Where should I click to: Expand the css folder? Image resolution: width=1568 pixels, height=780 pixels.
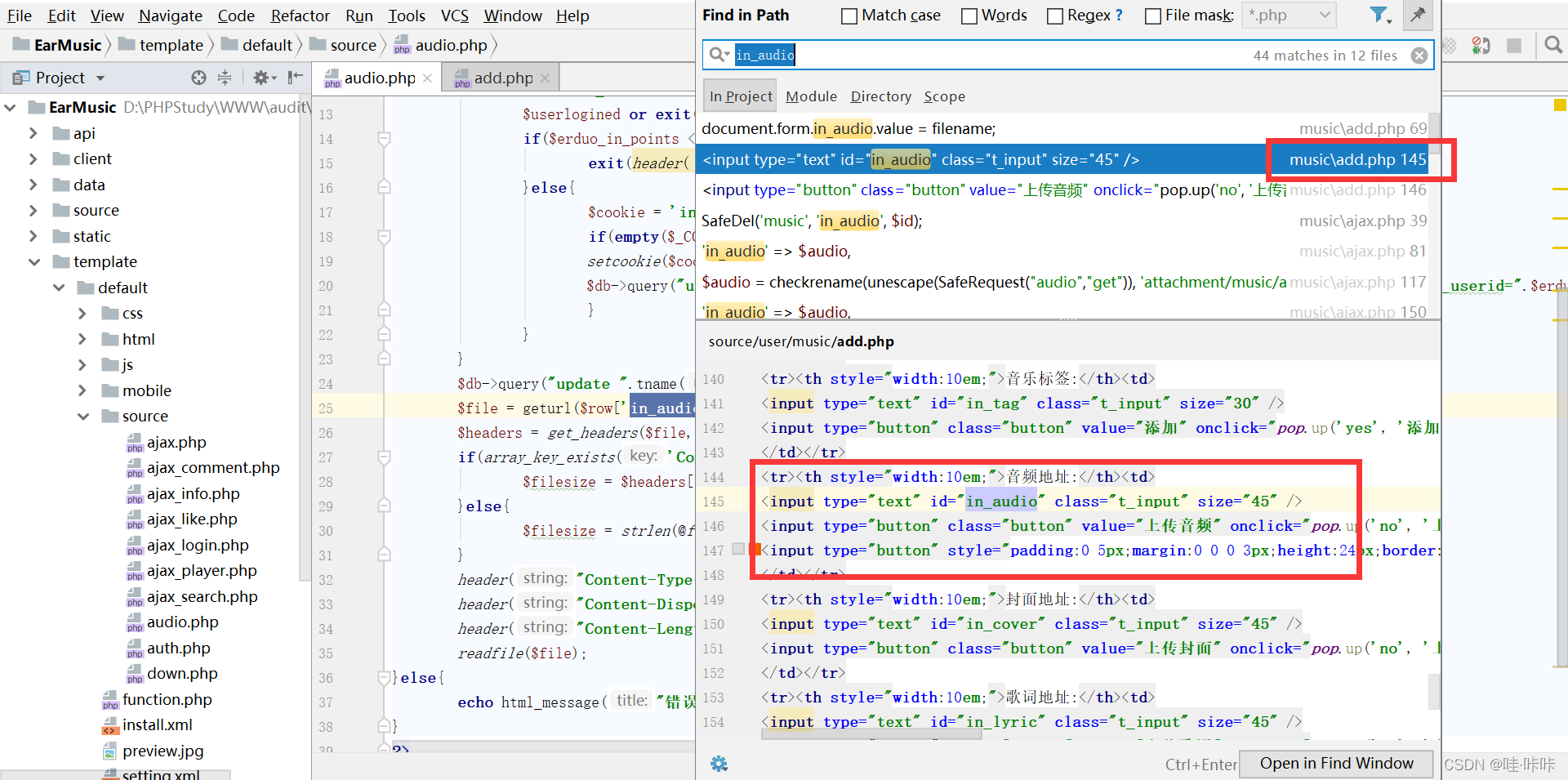82,313
